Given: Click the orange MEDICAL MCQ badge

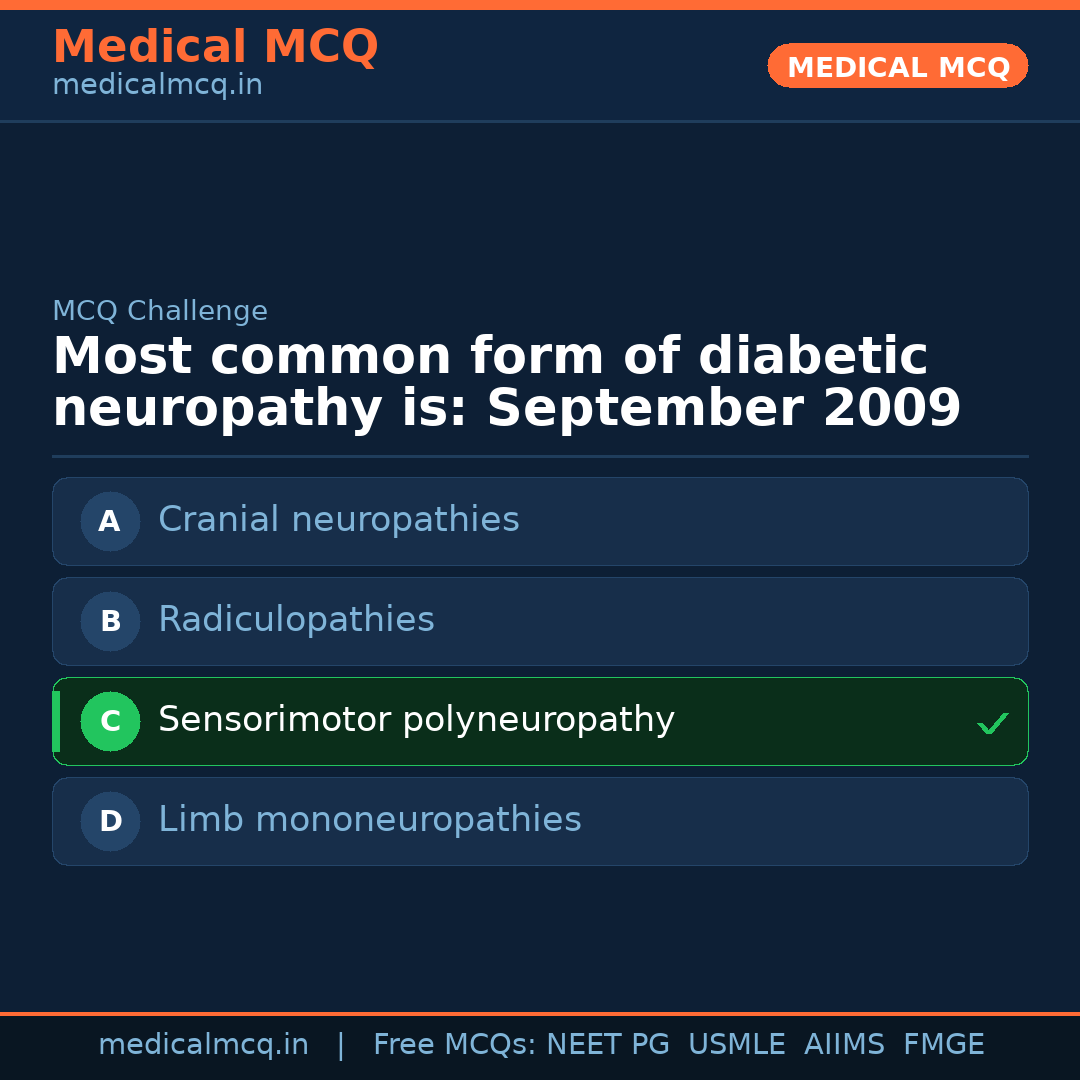Looking at the screenshot, I should coord(897,66).
